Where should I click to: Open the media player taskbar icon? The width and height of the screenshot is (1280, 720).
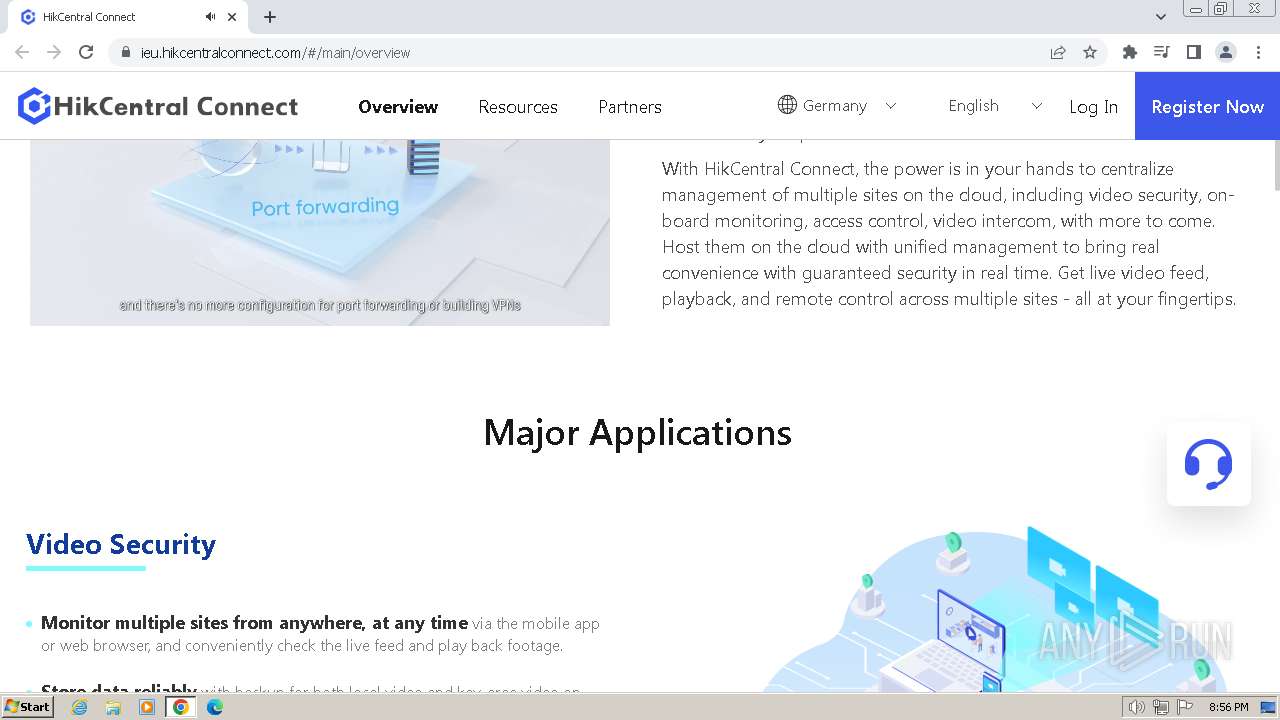click(147, 707)
